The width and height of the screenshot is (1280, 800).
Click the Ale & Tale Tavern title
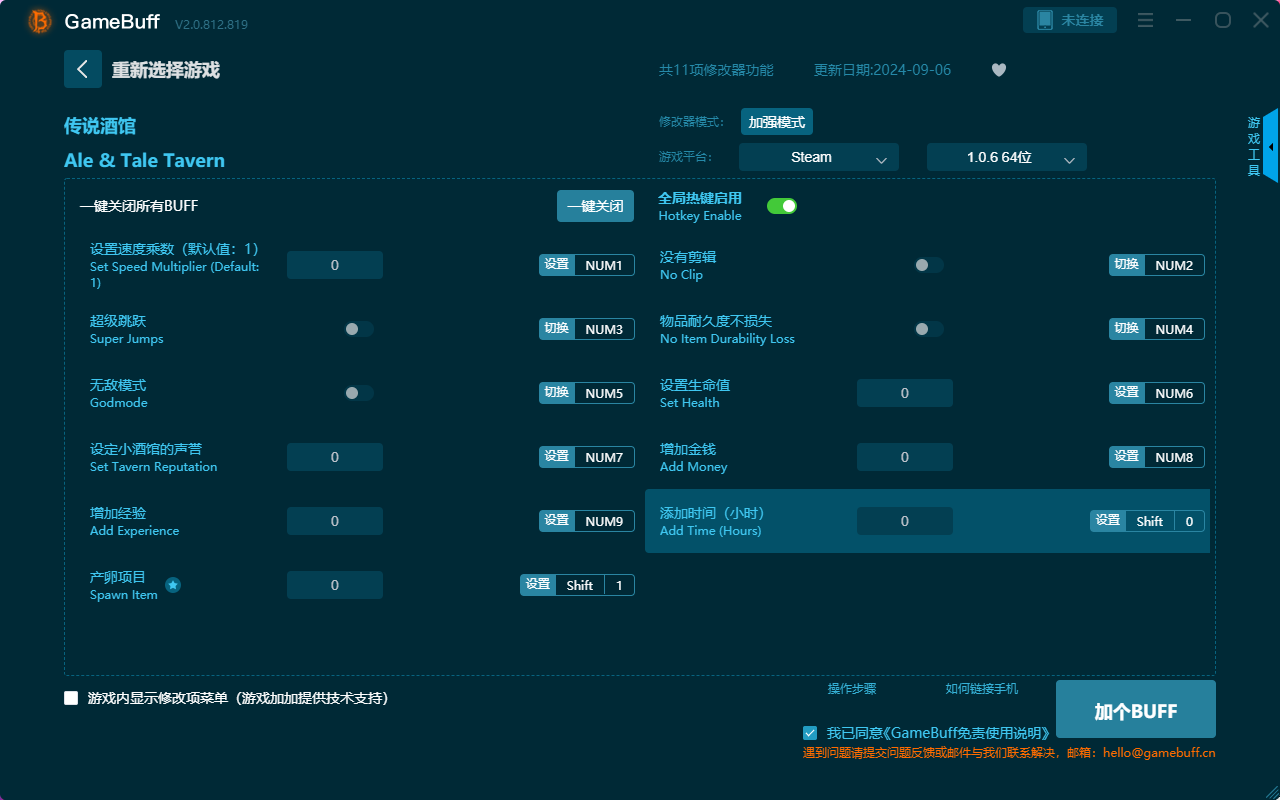click(x=144, y=160)
